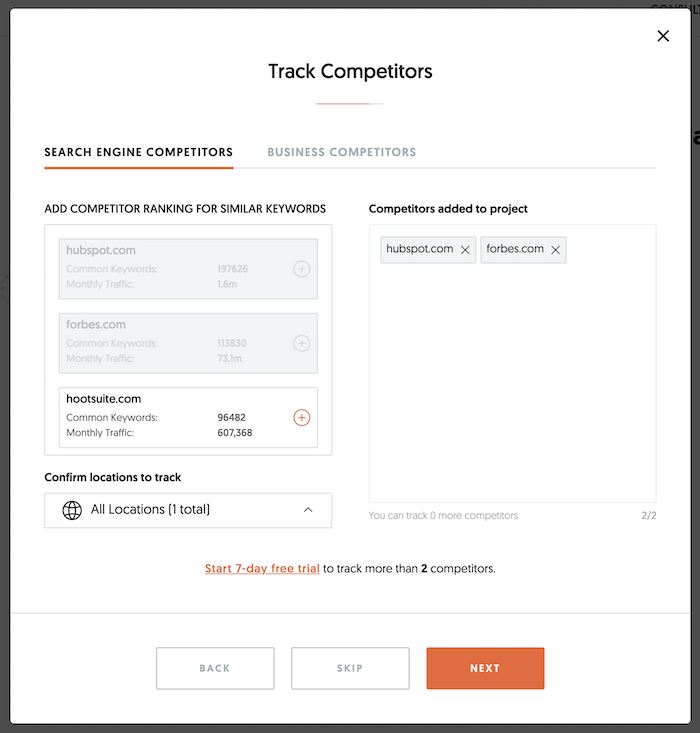Remove forbes.com chip using its X
The image size is (700, 733).
tap(556, 250)
